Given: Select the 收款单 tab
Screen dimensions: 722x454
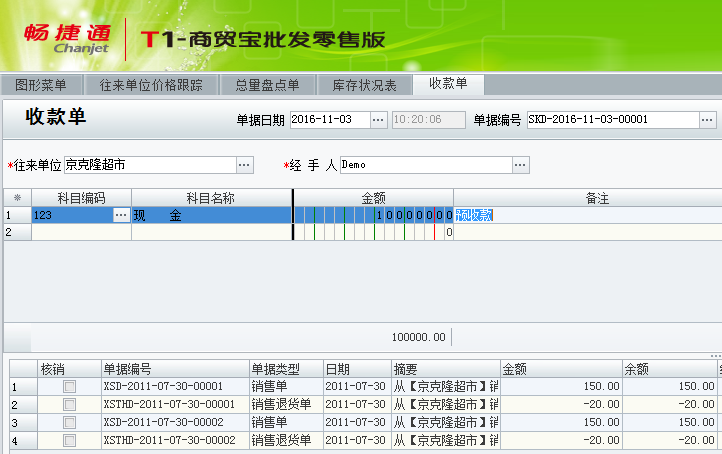Looking at the screenshot, I should click(x=448, y=84).
